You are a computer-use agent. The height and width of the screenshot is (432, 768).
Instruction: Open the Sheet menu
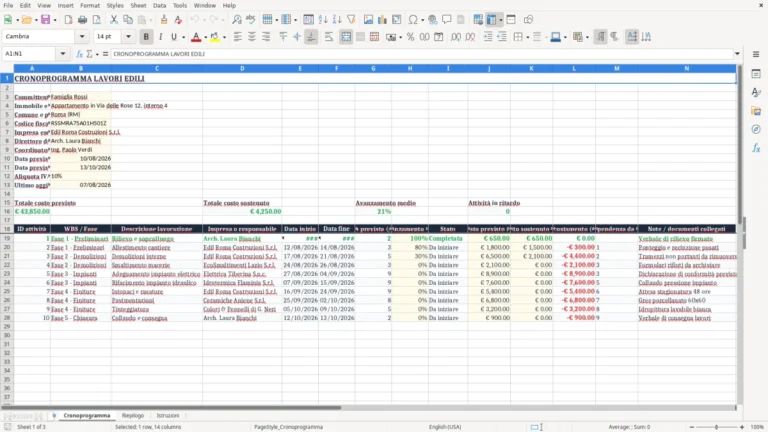(x=138, y=5)
